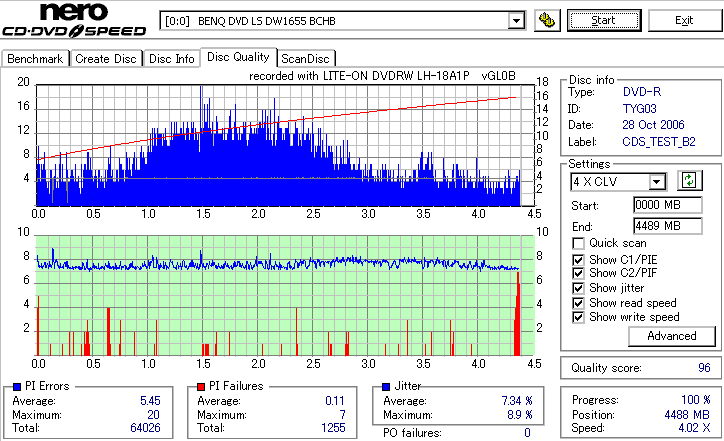Click the Jitter average 7.34 %

point(517,401)
